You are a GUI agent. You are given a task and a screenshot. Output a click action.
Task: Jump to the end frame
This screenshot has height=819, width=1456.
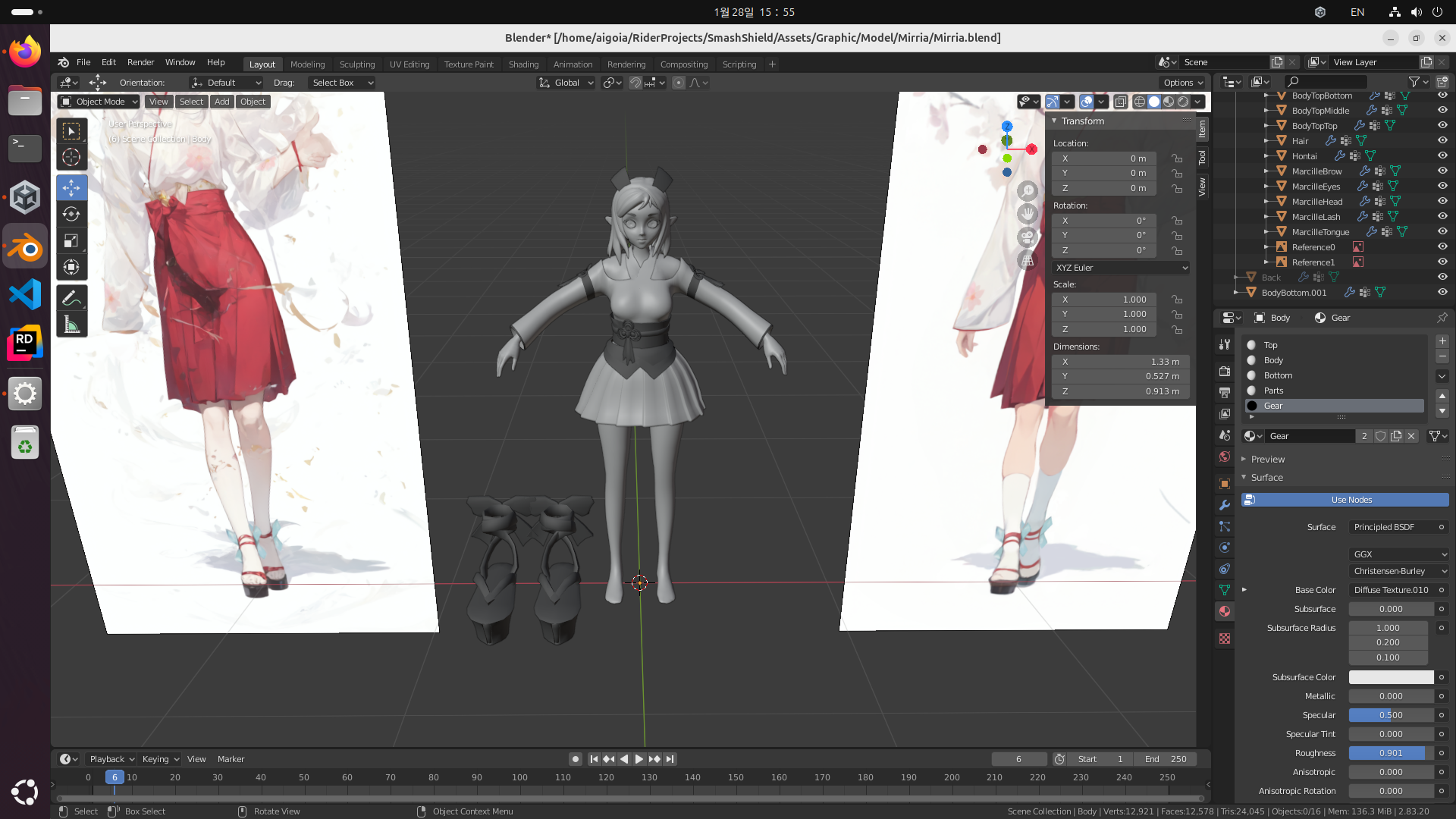670,759
